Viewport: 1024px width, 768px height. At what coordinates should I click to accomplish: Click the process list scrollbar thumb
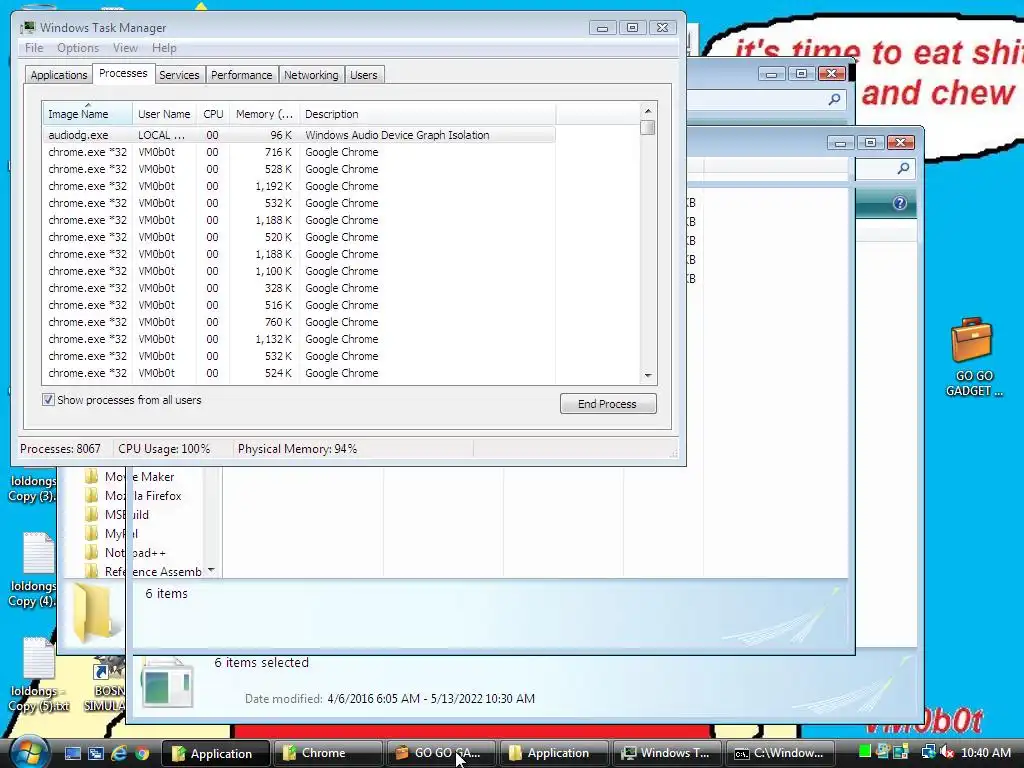pyautogui.click(x=648, y=127)
